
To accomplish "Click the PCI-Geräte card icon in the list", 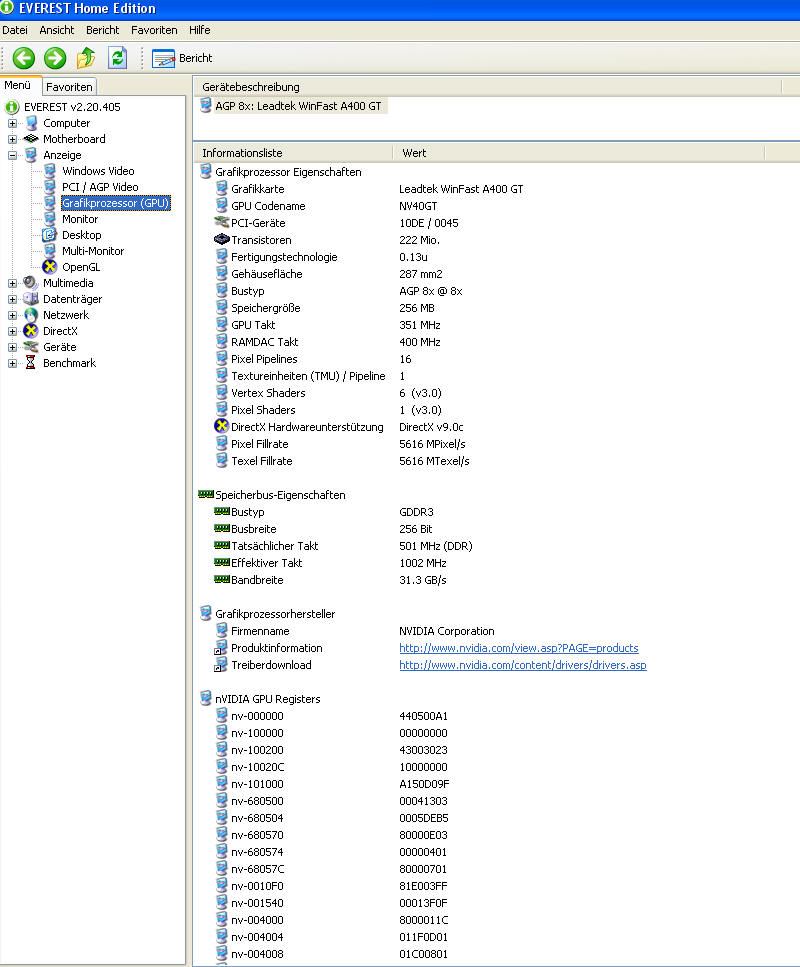I will [x=221, y=222].
